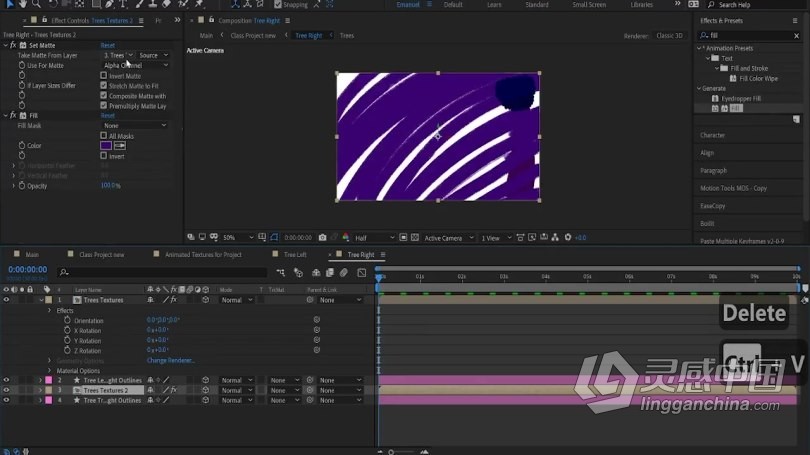Select the Type text tool

point(123,4)
